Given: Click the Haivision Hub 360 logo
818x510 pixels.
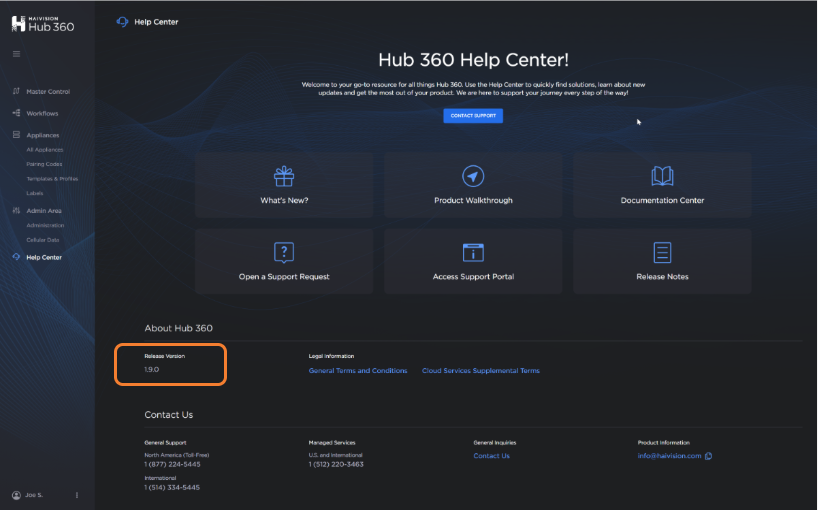Looking at the screenshot, I should click(x=43, y=22).
